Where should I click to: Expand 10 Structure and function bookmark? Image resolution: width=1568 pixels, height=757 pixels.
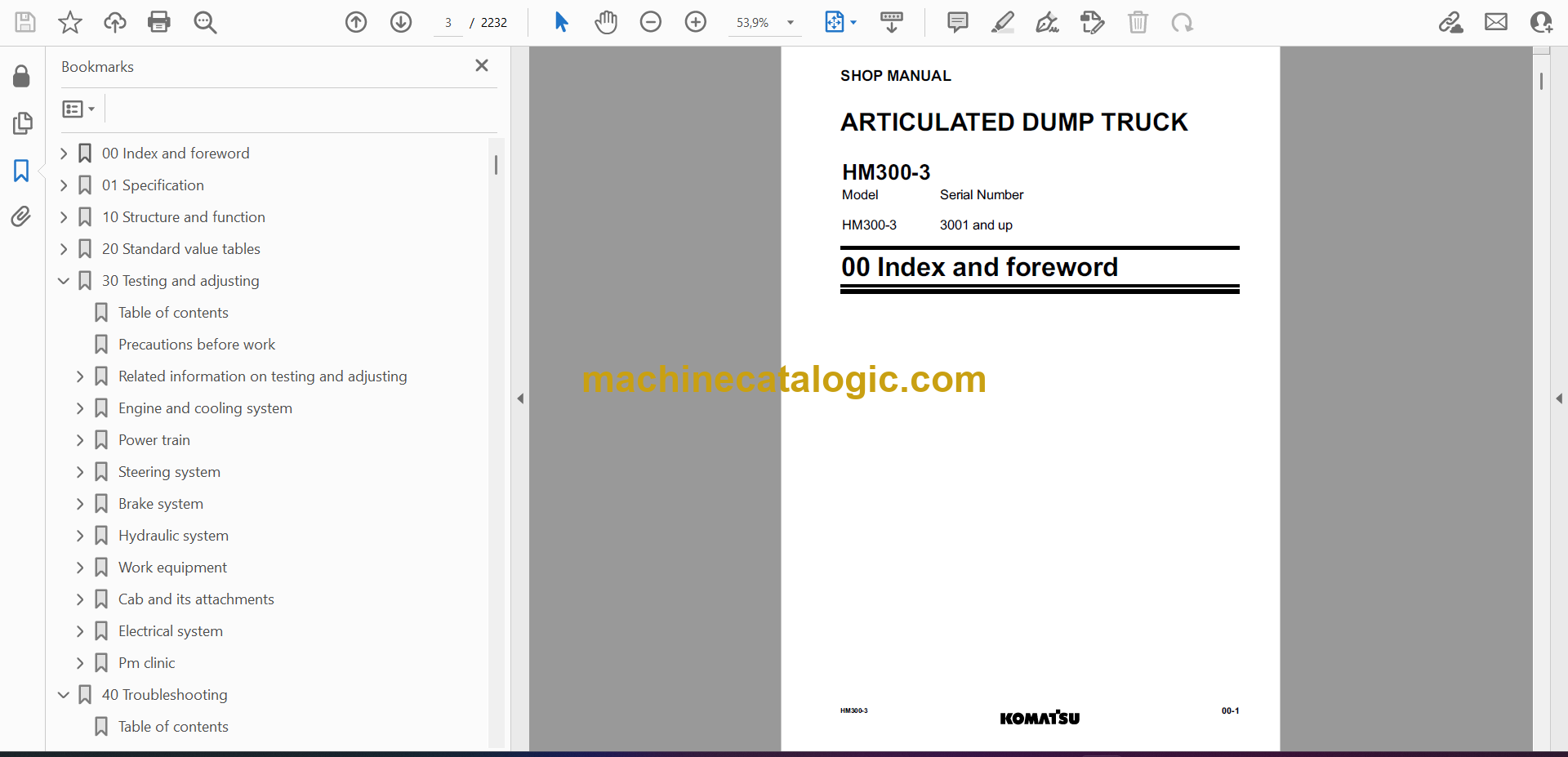click(x=64, y=217)
